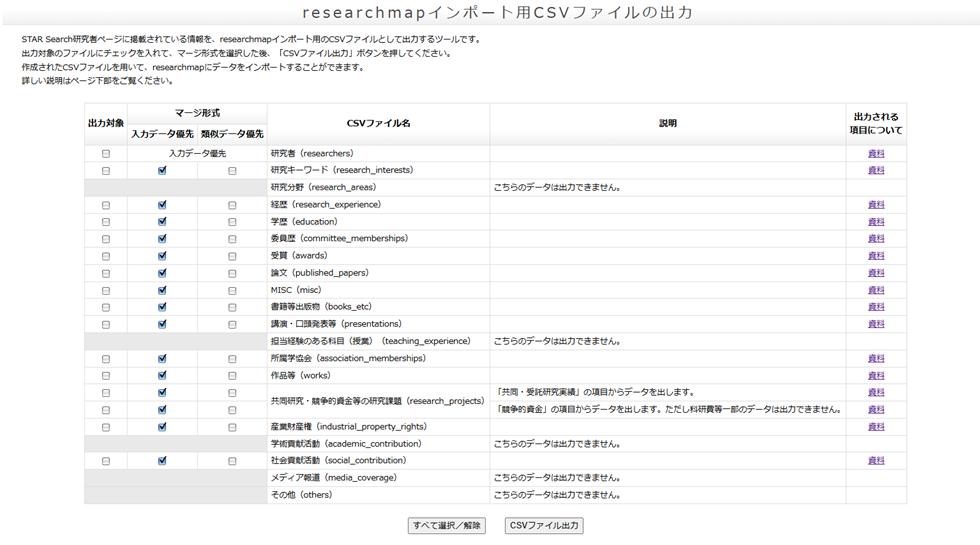
Task: Uncheck 入力データ優先 for 学歴 (education)
Action: 162,222
